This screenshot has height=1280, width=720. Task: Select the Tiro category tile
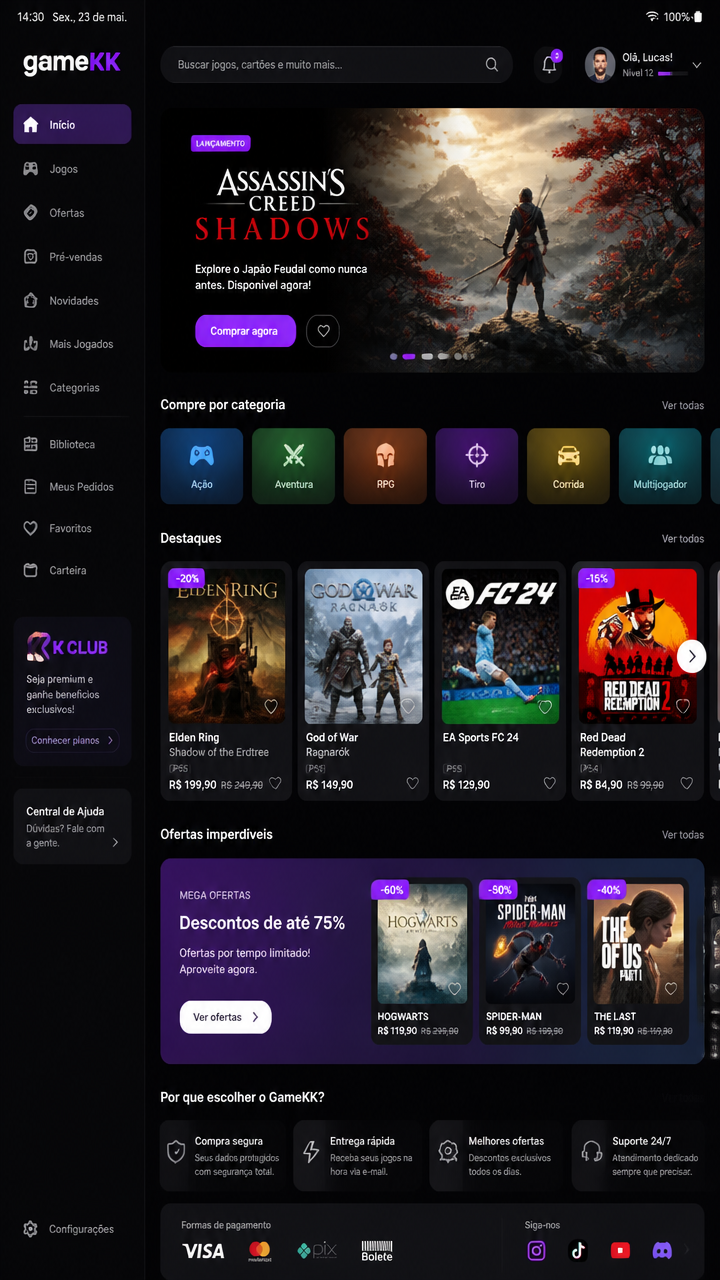[x=477, y=466]
